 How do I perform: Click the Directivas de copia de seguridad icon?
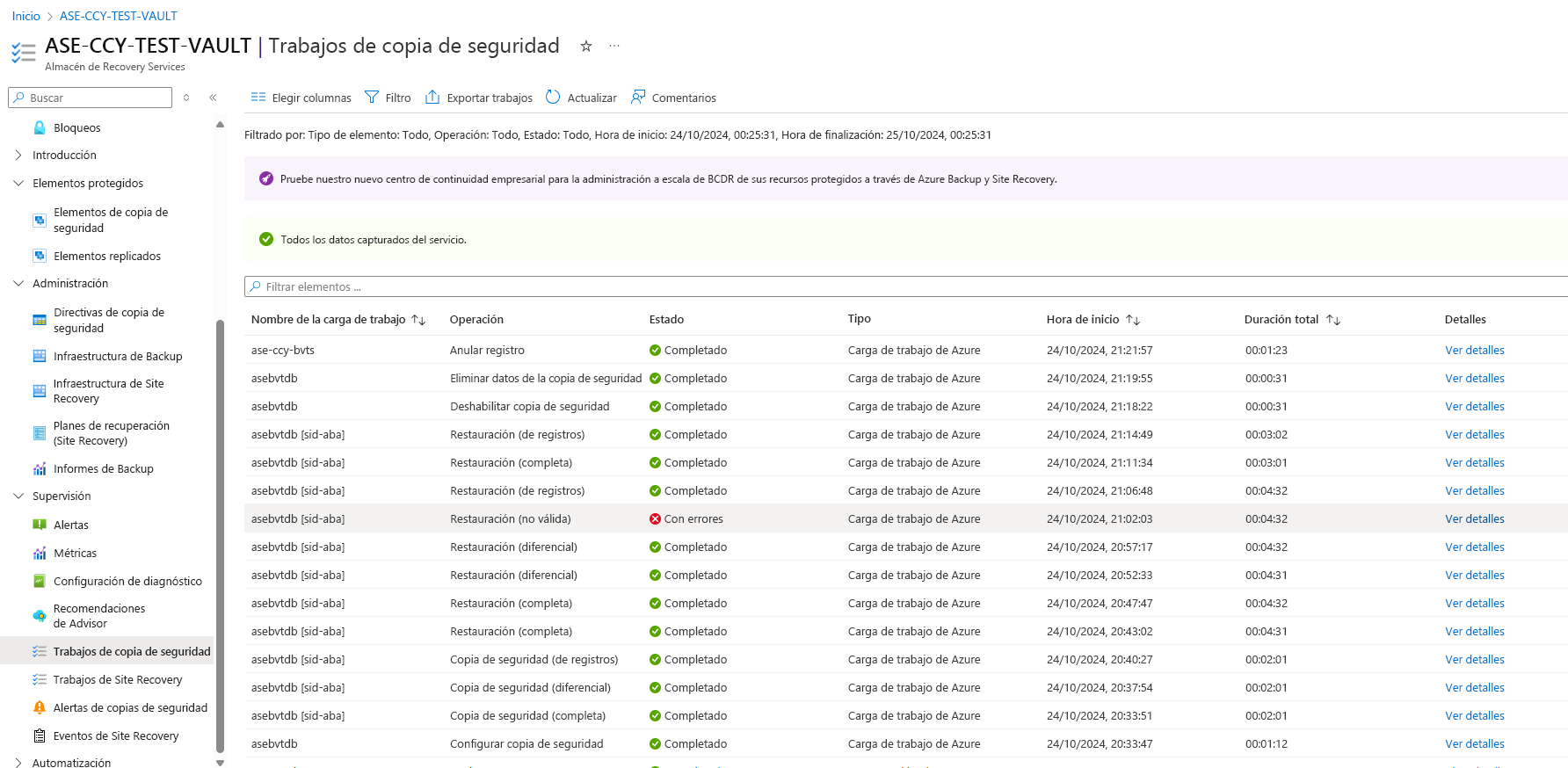40,320
